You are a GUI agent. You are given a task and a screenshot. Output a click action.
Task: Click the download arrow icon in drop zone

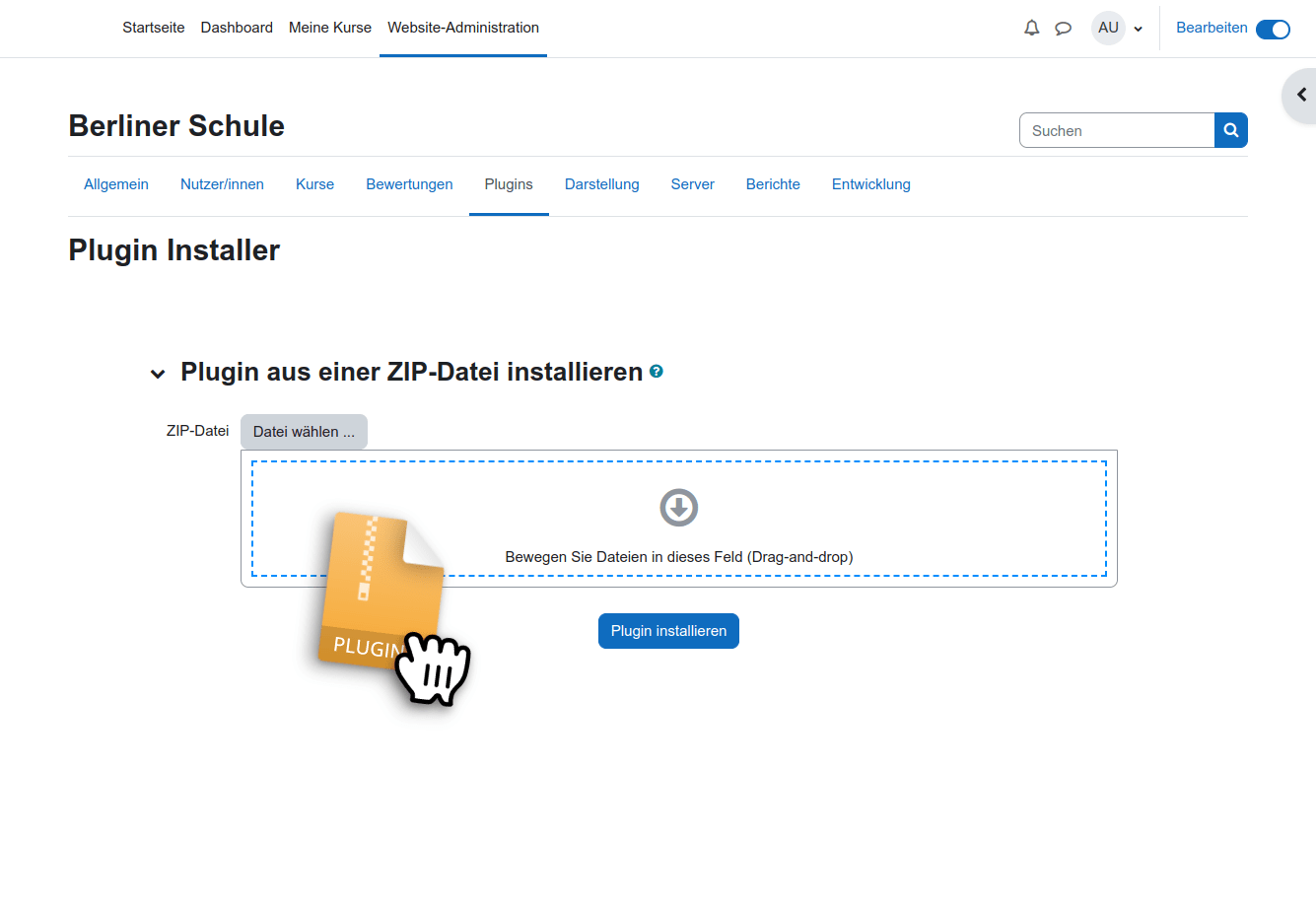coord(678,508)
